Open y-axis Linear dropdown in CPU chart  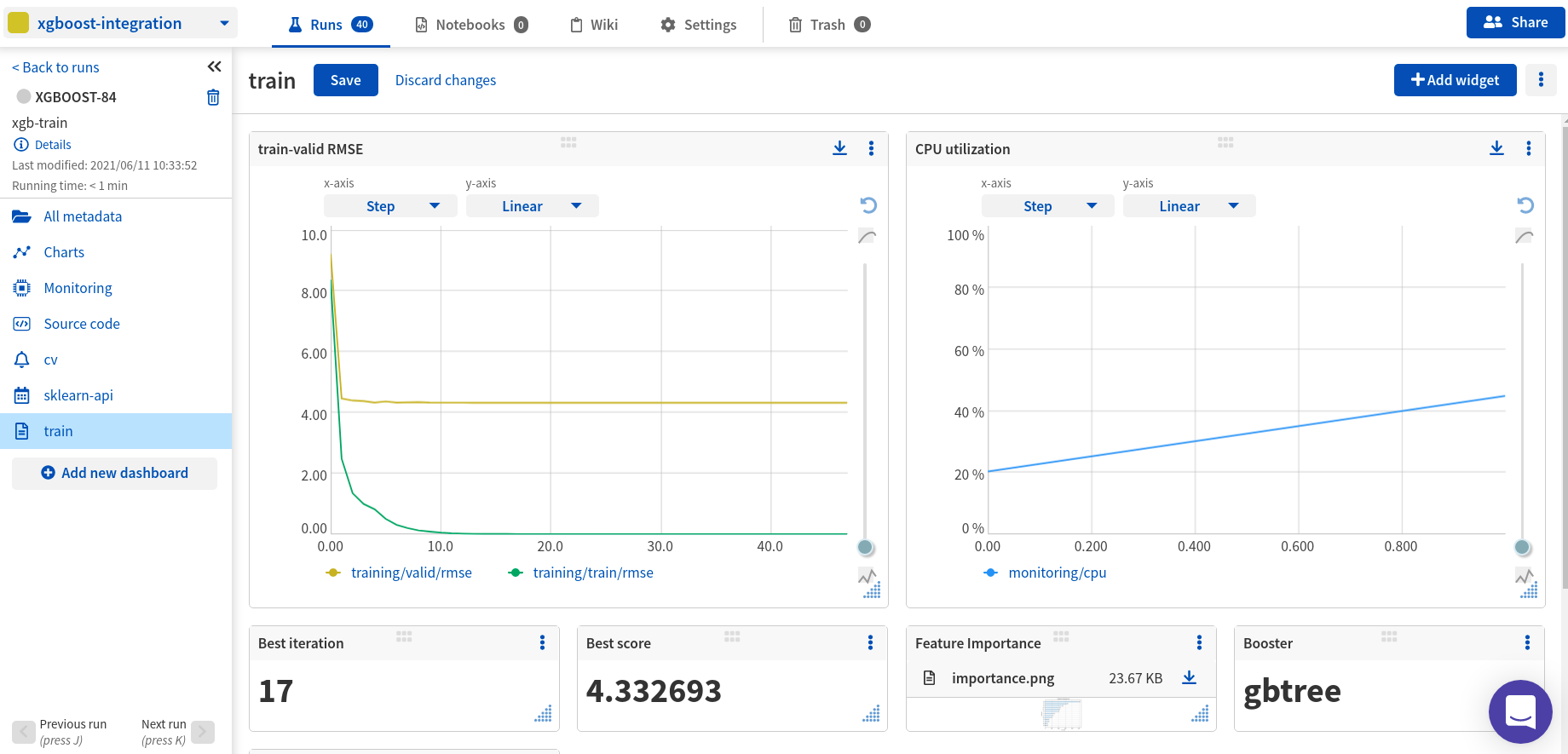click(x=1189, y=206)
